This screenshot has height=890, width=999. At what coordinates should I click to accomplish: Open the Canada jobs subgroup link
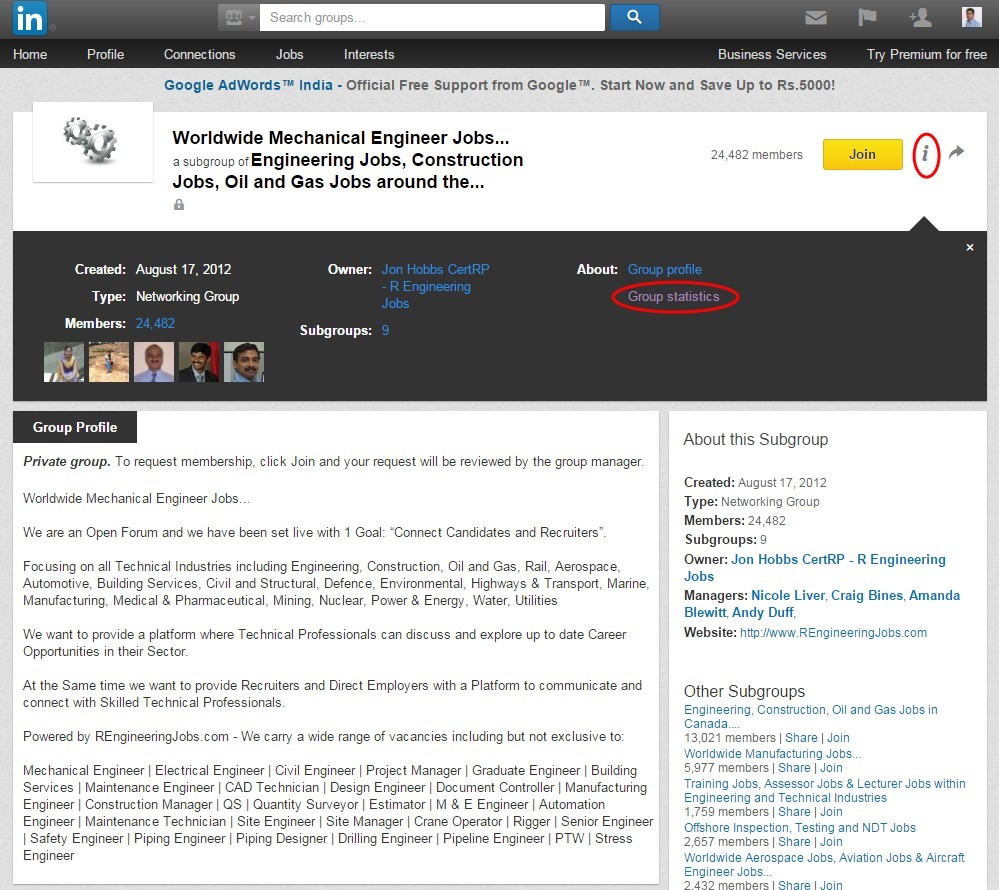[810, 717]
